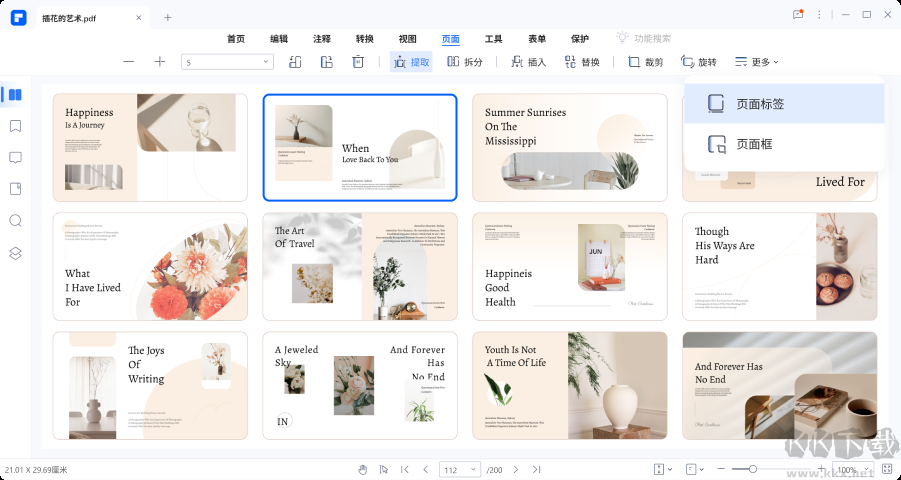Open the comments sidebar panel
This screenshot has width=901, height=480.
[16, 158]
